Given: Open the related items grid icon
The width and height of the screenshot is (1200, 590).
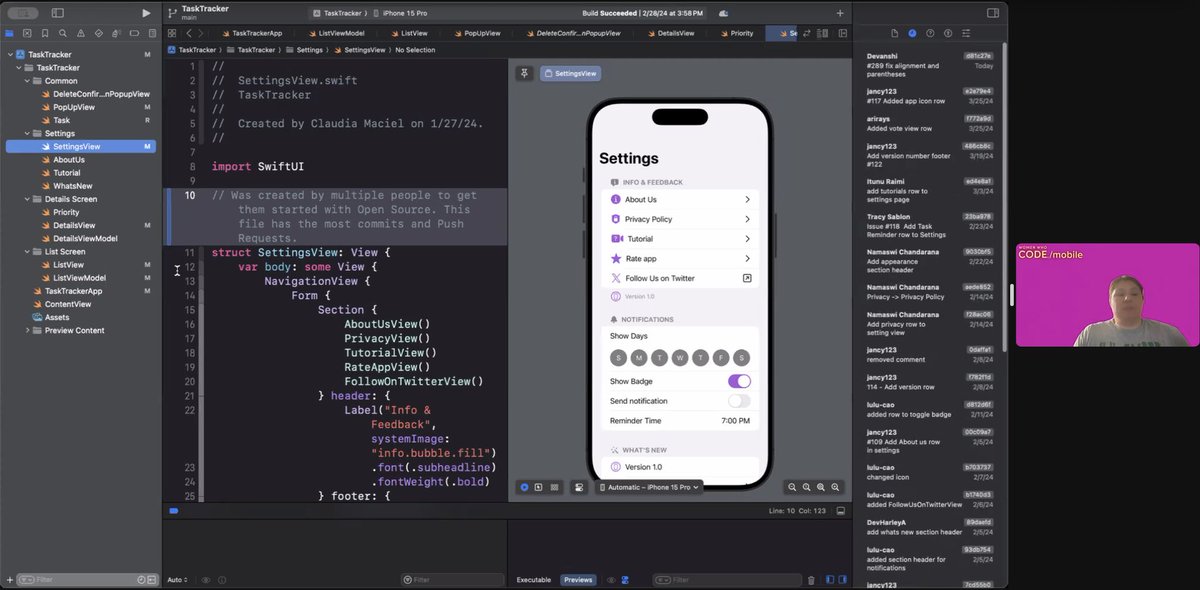Looking at the screenshot, I should coord(172,33).
